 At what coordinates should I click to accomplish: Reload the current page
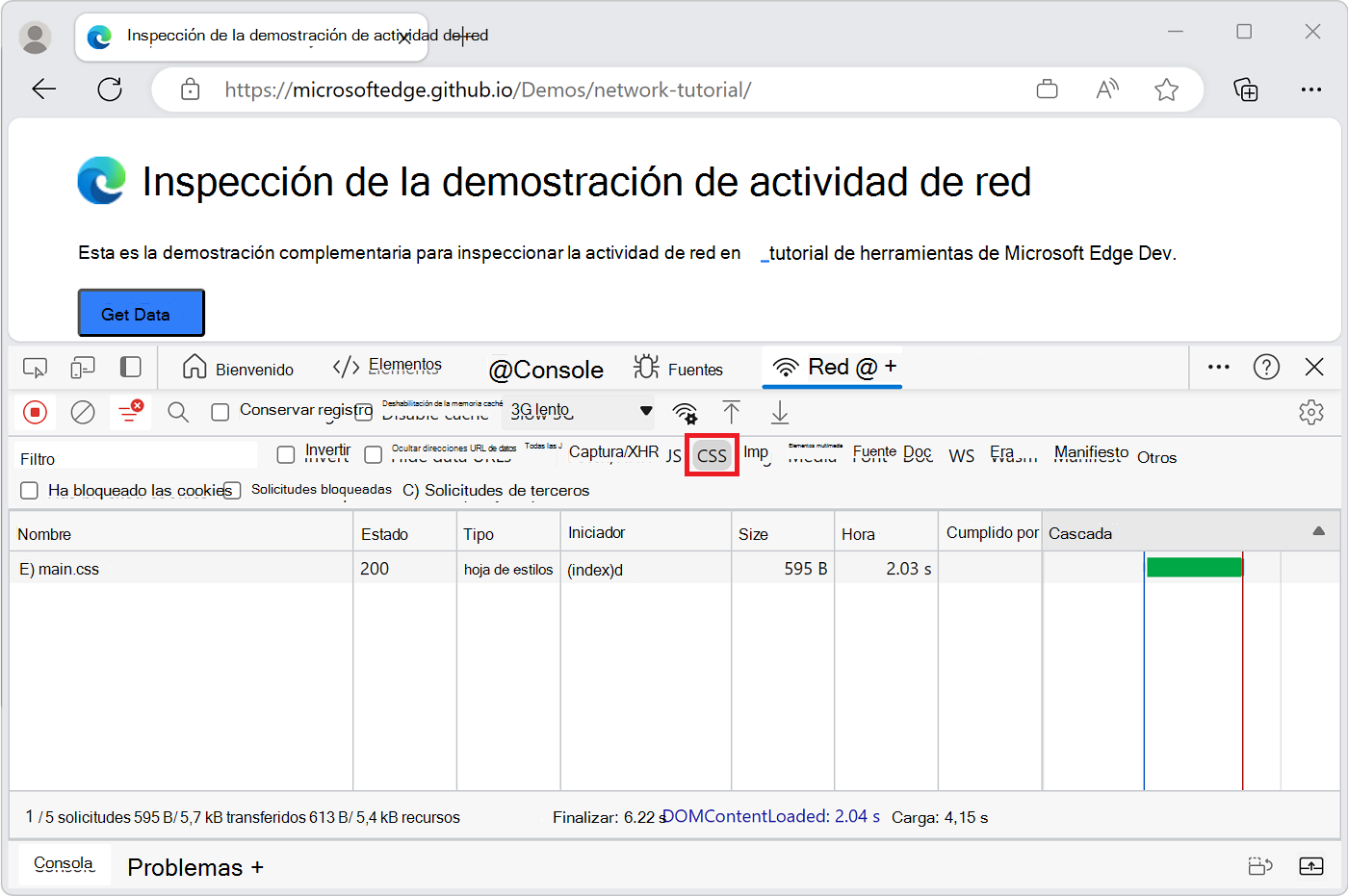(109, 89)
